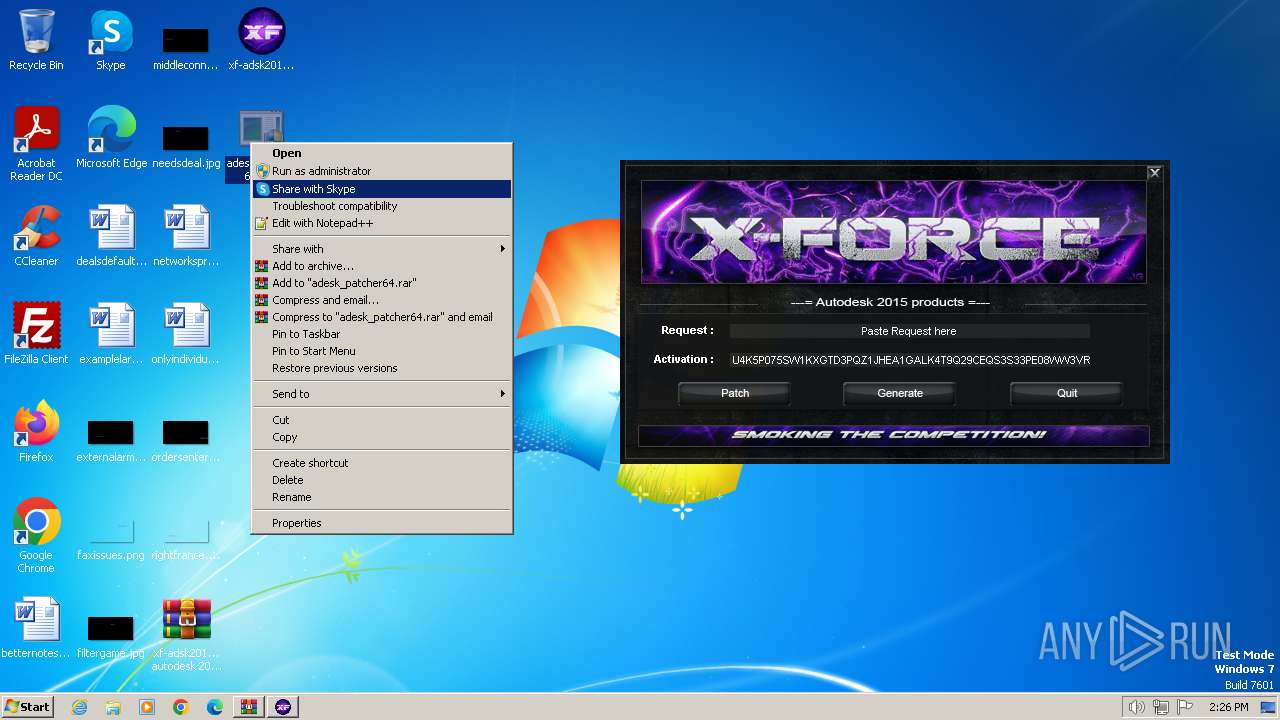Click the Request paste field

point(909,331)
